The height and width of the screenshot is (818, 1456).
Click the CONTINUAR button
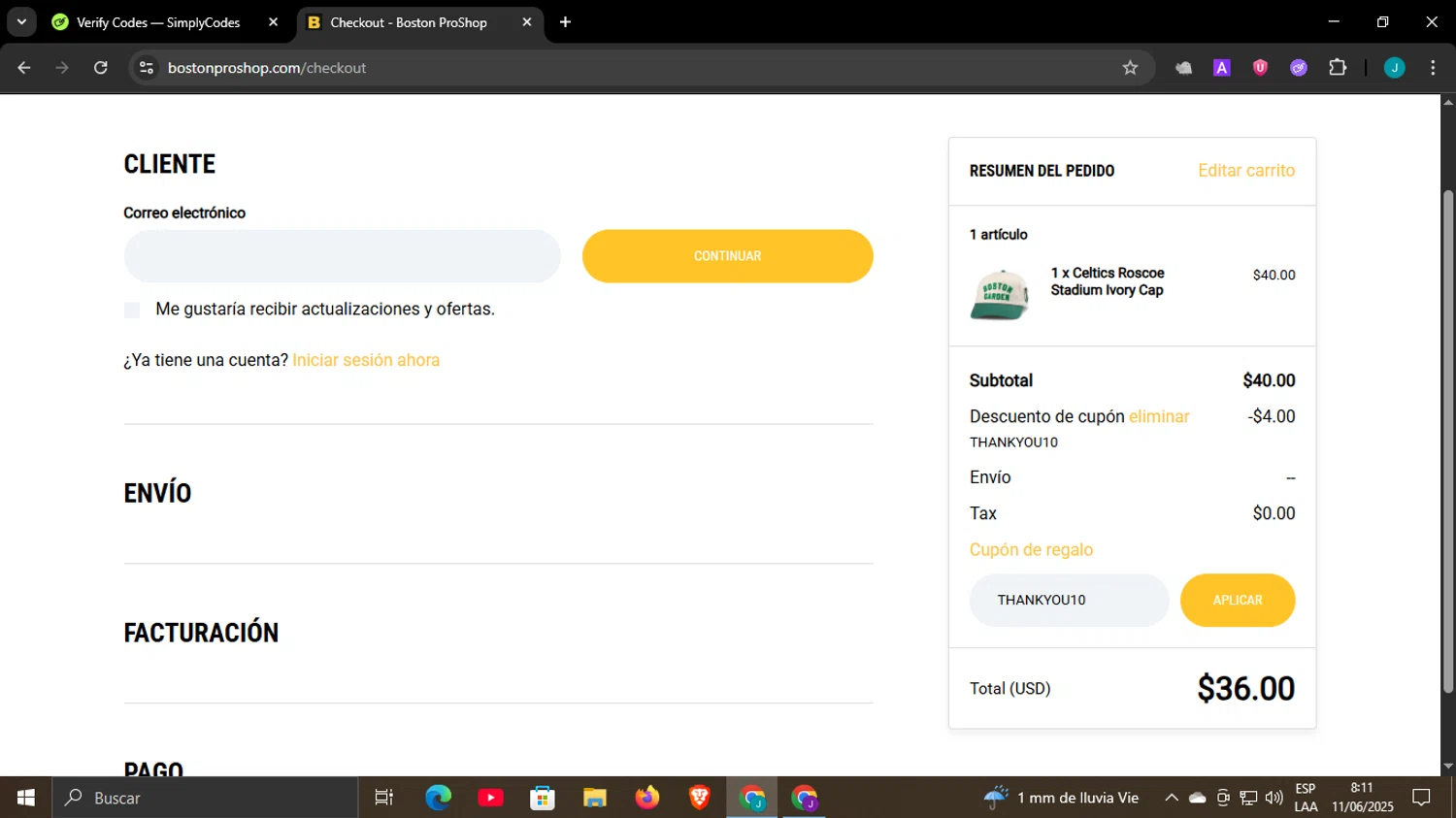point(727,256)
